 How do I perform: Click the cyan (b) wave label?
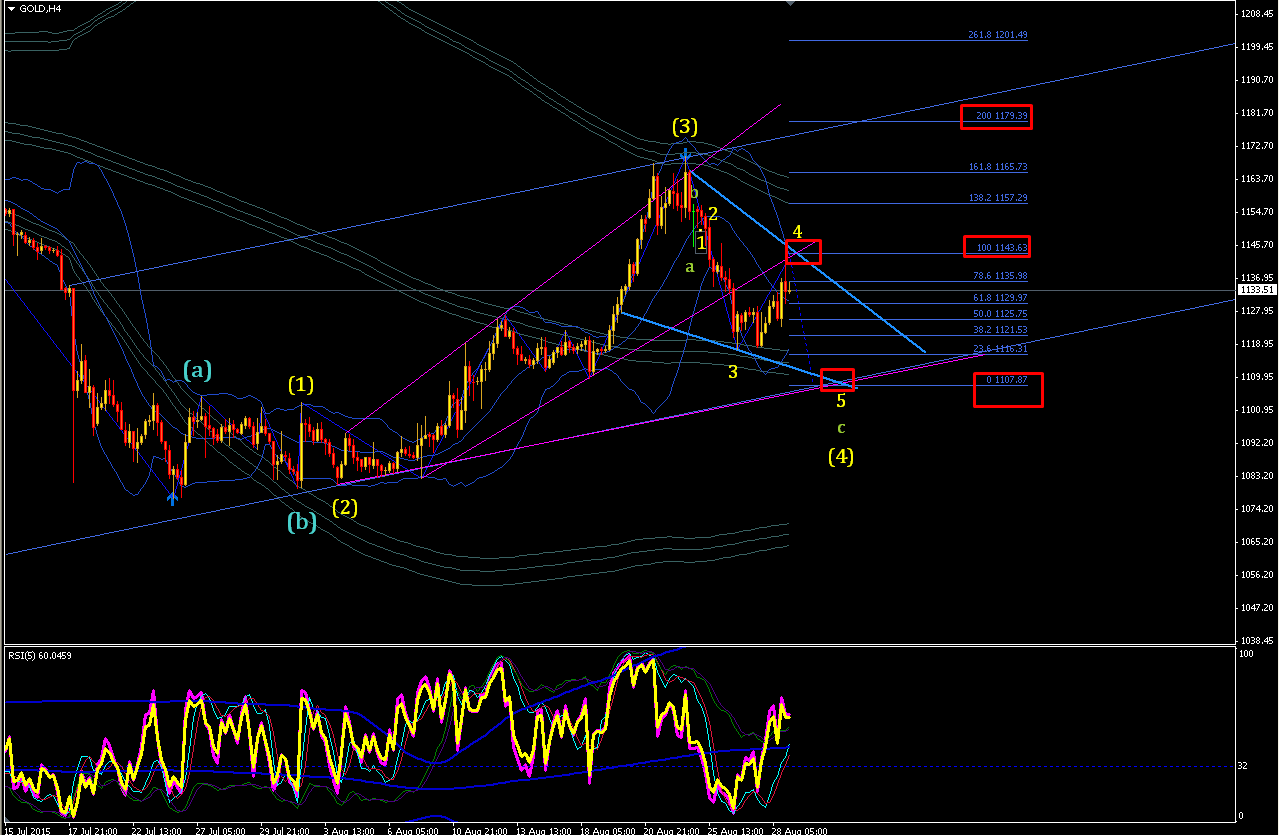(x=302, y=521)
